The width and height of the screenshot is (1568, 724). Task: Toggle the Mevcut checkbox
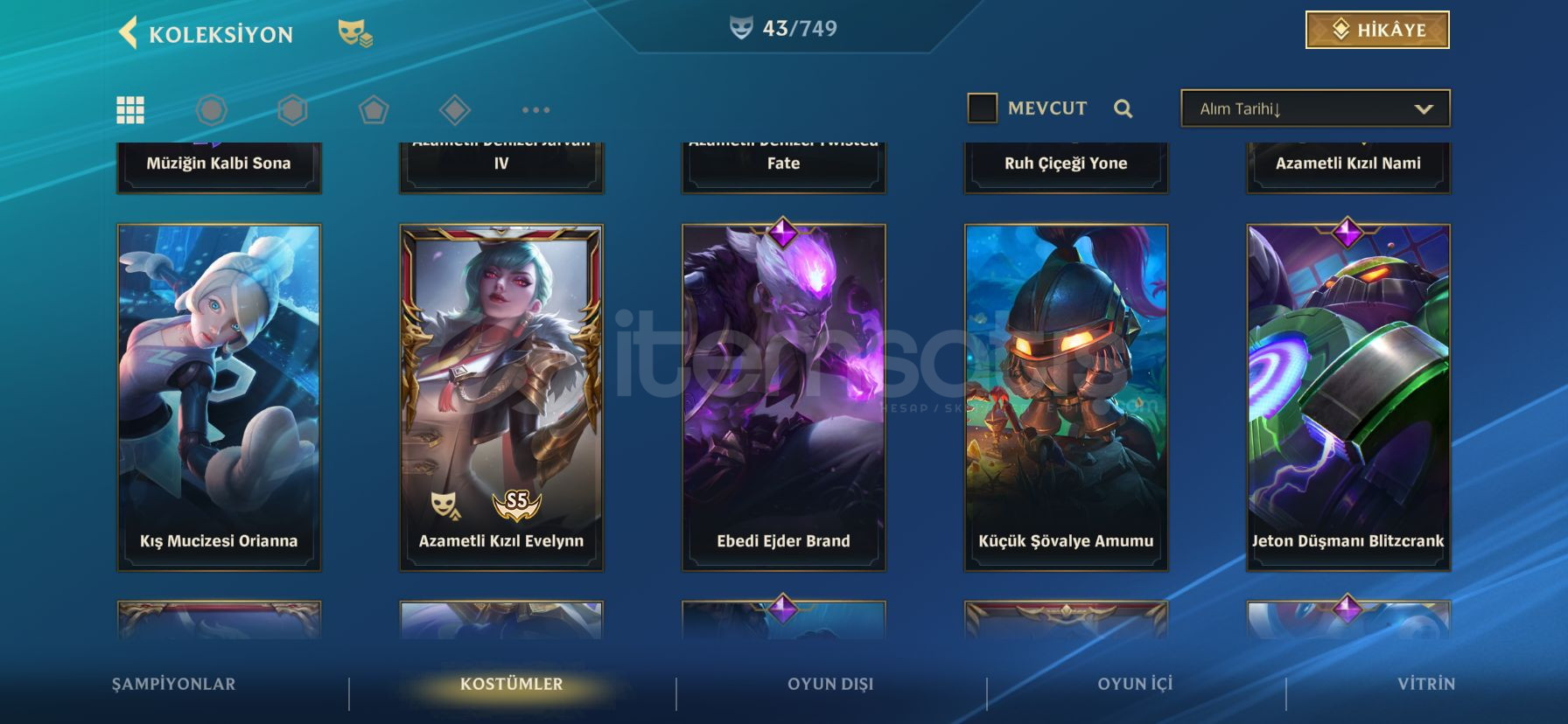click(x=983, y=108)
